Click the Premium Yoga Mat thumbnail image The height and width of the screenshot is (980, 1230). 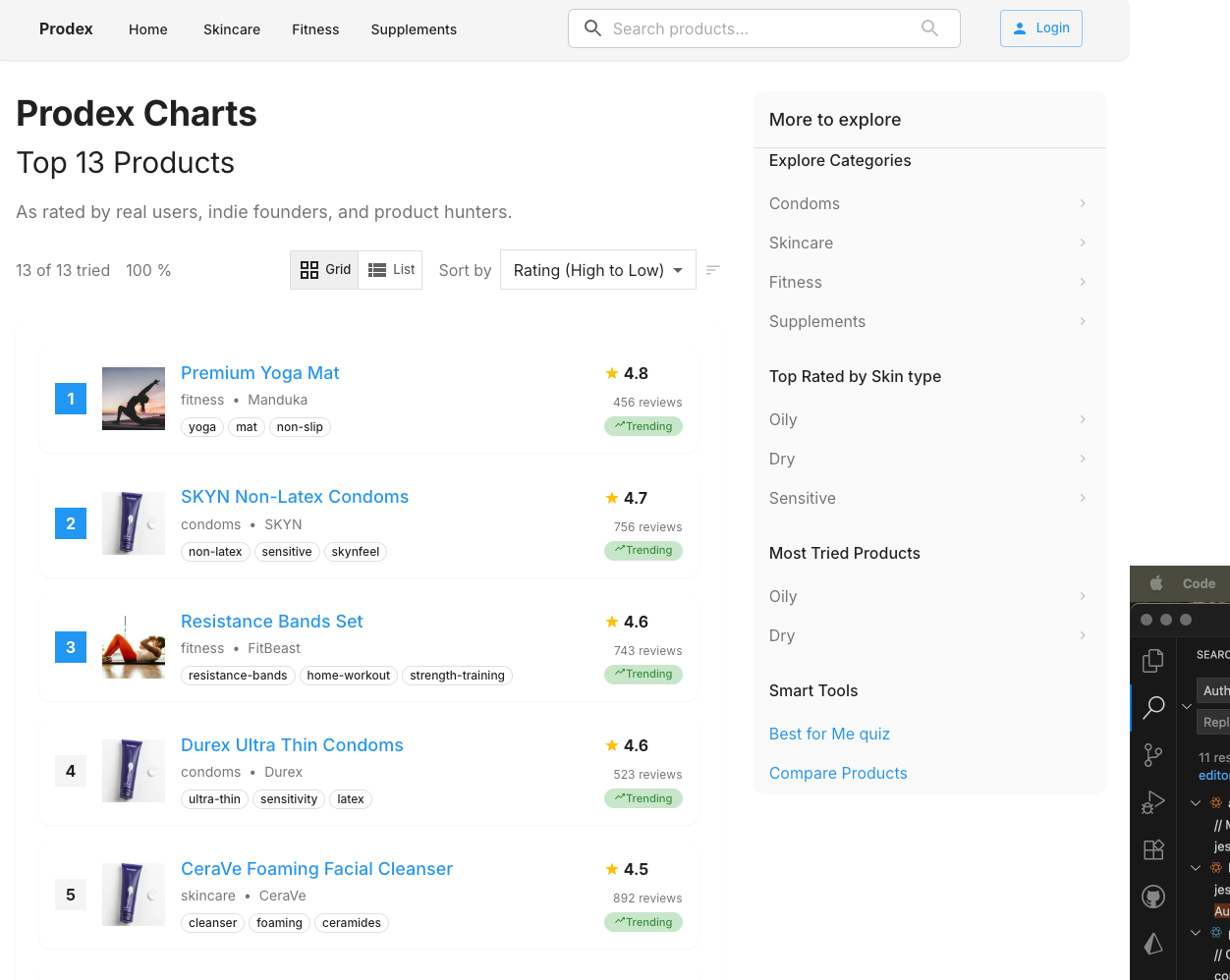click(134, 399)
